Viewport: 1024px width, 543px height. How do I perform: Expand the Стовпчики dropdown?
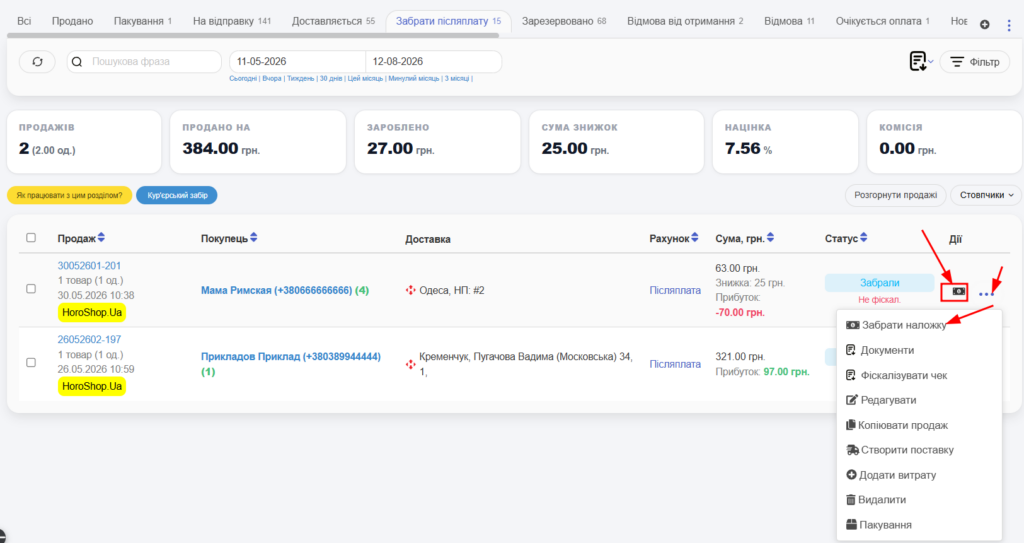click(986, 195)
